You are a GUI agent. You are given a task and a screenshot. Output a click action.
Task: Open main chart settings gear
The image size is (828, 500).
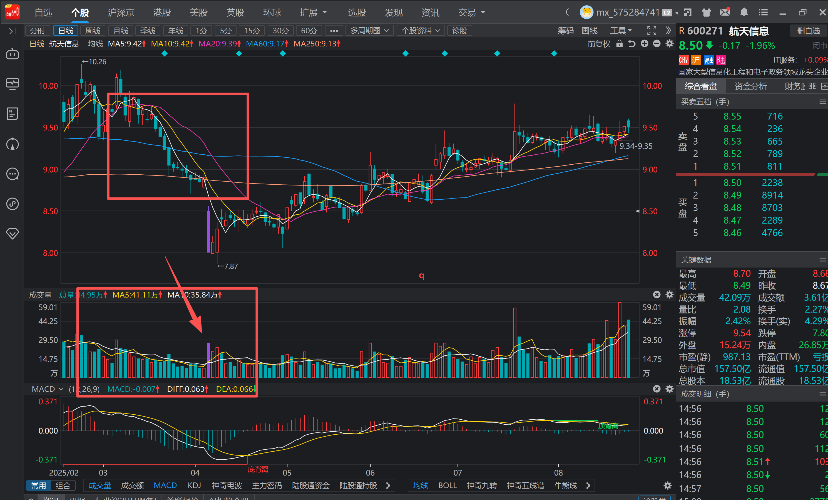coord(670,44)
